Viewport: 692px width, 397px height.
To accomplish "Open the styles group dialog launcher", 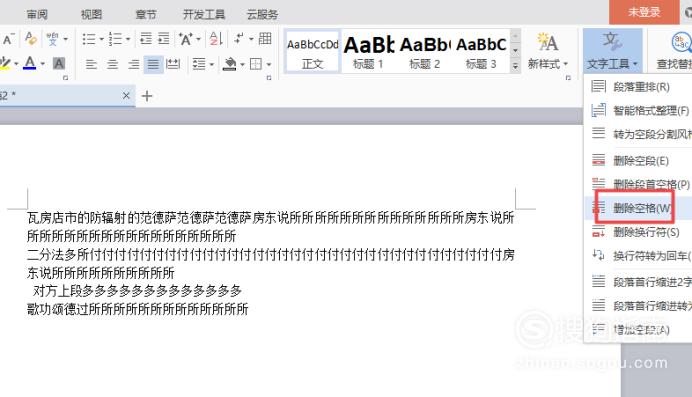I will (x=568, y=78).
